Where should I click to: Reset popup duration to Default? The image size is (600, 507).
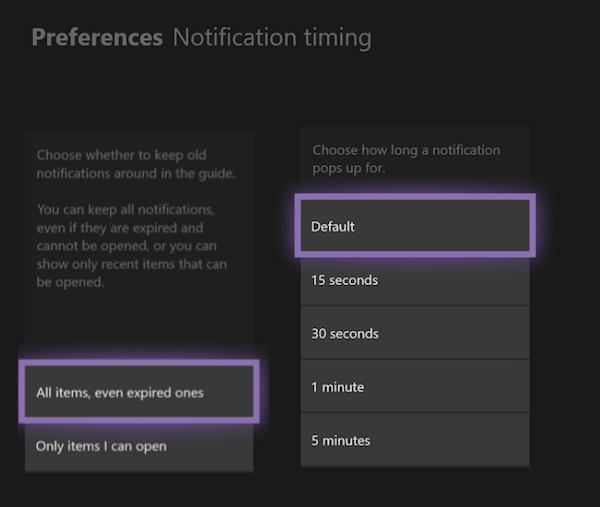click(x=414, y=226)
